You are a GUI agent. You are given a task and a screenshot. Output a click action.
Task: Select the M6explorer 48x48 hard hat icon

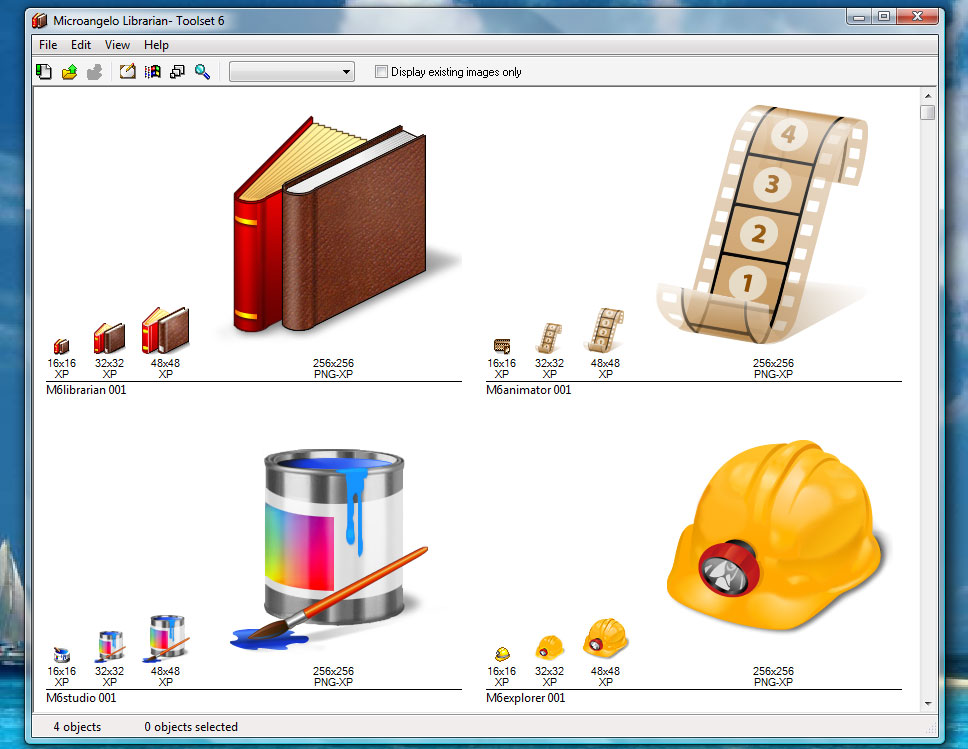coord(605,638)
